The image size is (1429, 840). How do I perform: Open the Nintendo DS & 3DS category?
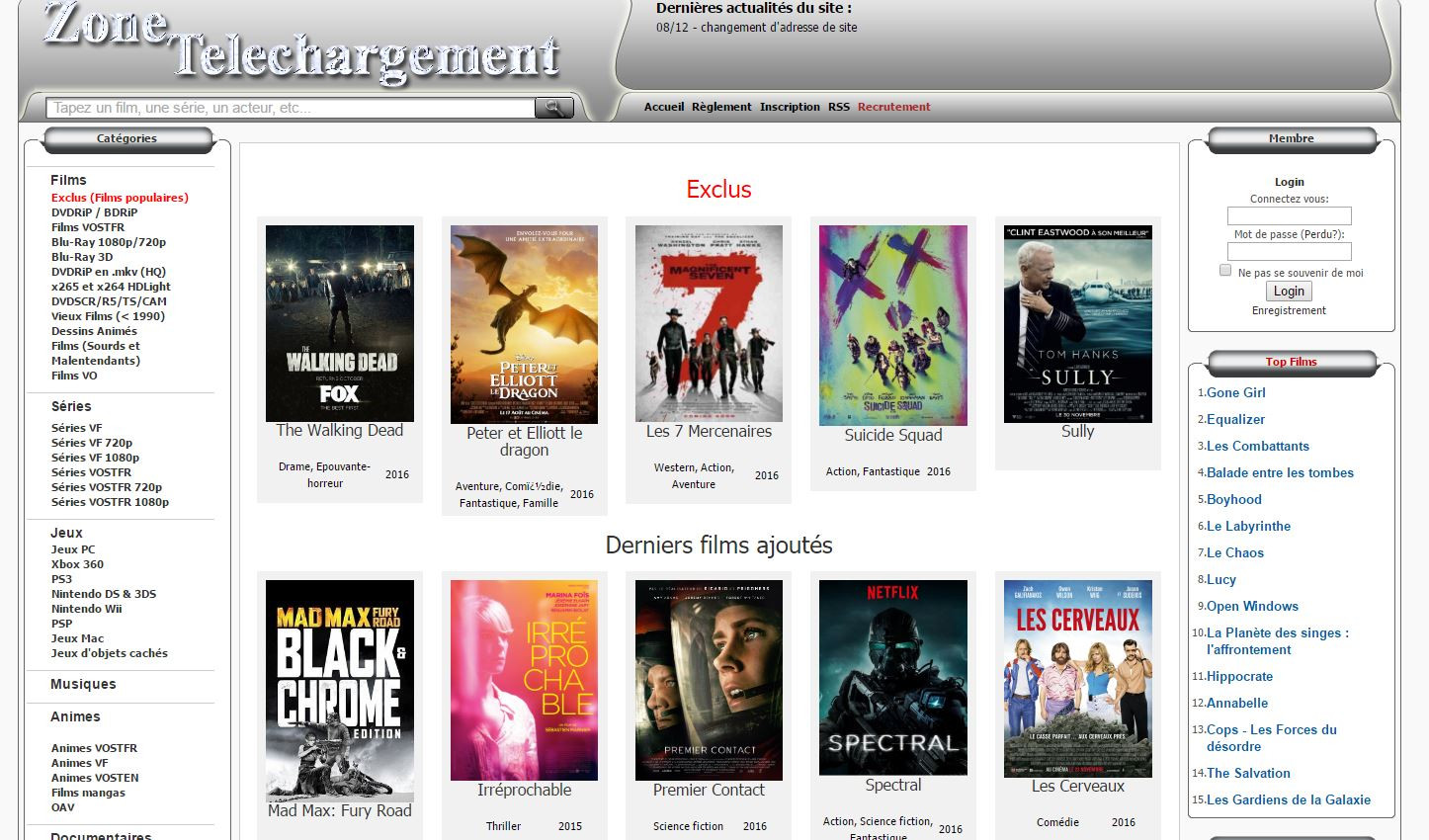coord(104,594)
